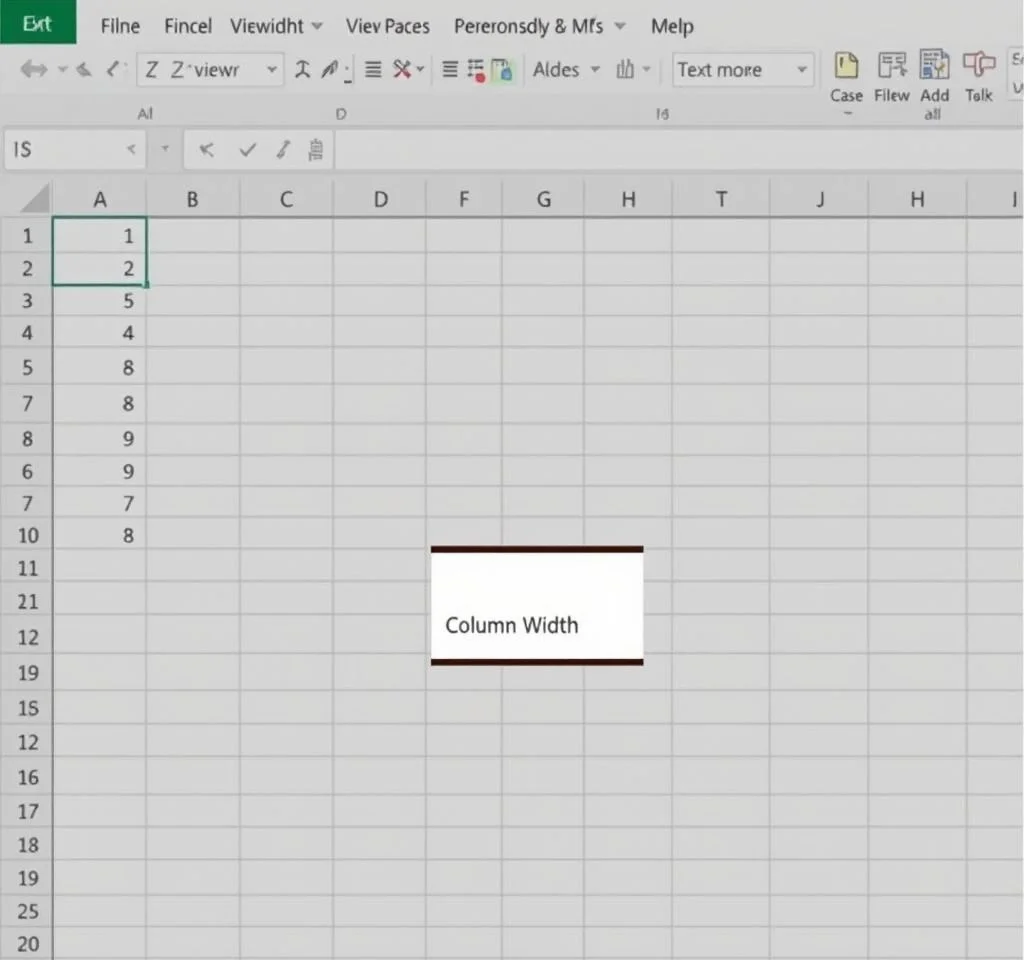The width and height of the screenshot is (1024, 960).
Task: Click the double-headed arrow icon in the toolbar
Action: [x=33, y=70]
